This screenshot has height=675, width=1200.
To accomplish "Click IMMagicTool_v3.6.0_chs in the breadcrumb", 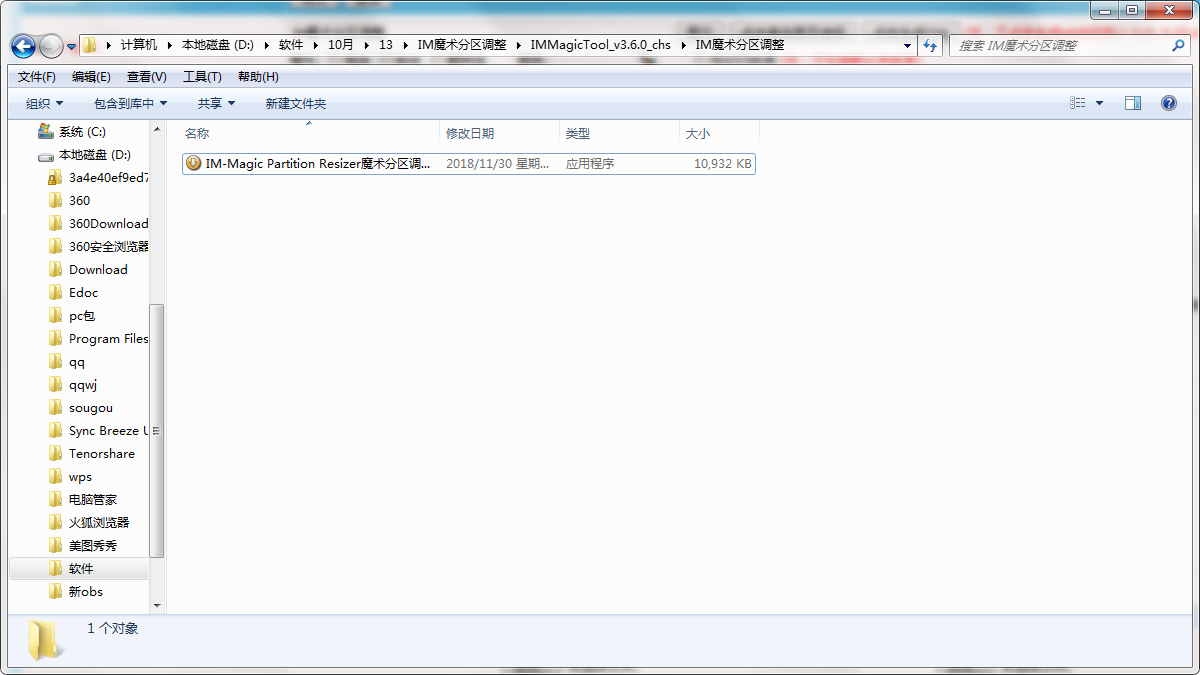I will [600, 45].
